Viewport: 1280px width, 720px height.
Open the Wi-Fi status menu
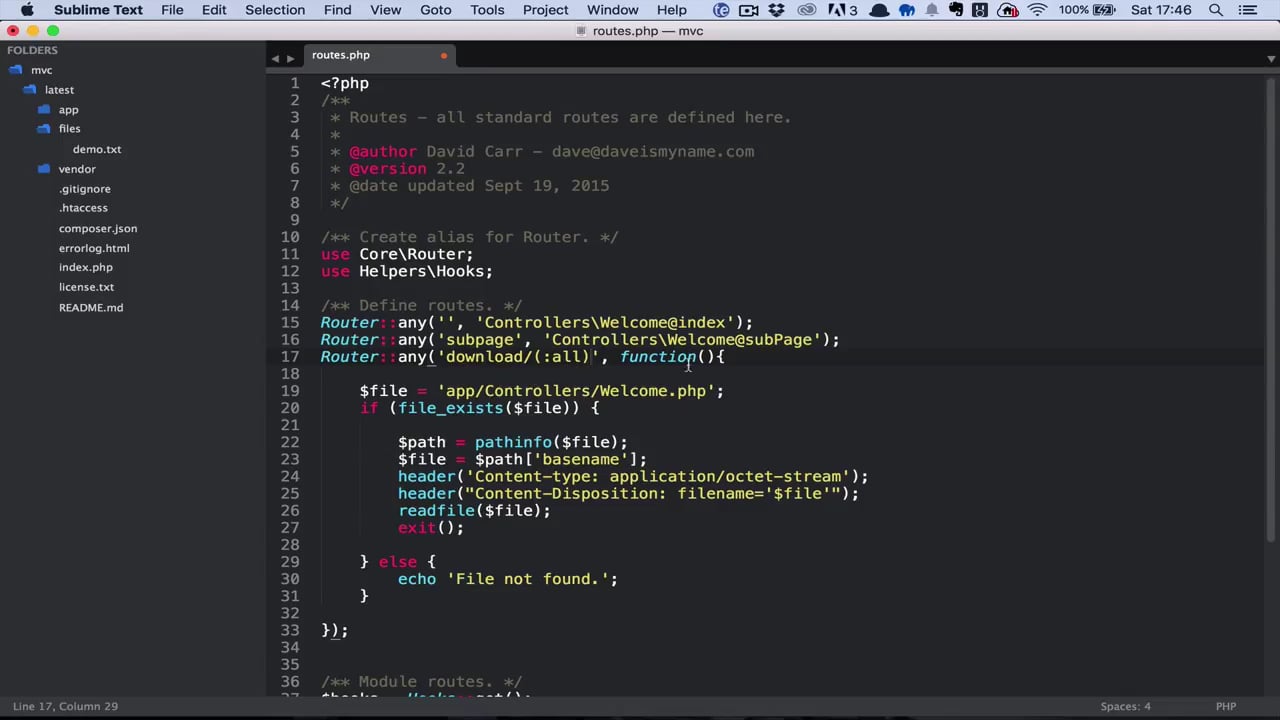point(1037,10)
